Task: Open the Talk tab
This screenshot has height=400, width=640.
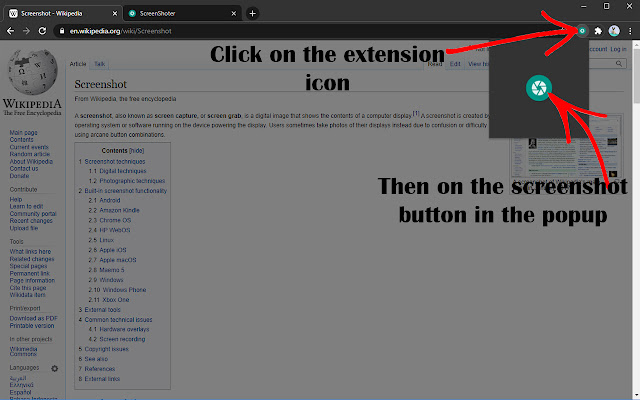Action: tap(99, 64)
